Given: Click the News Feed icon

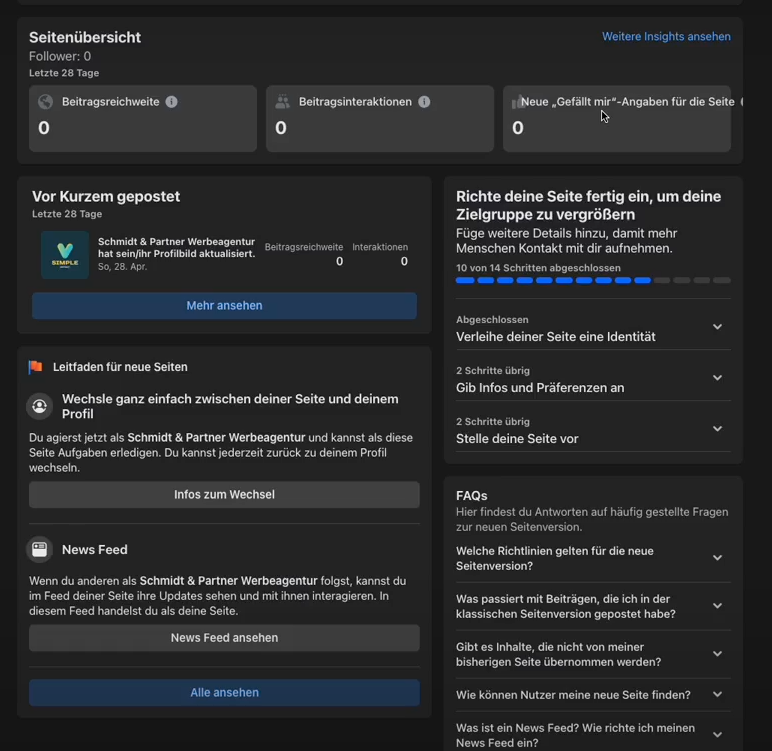Looking at the screenshot, I should [x=40, y=549].
